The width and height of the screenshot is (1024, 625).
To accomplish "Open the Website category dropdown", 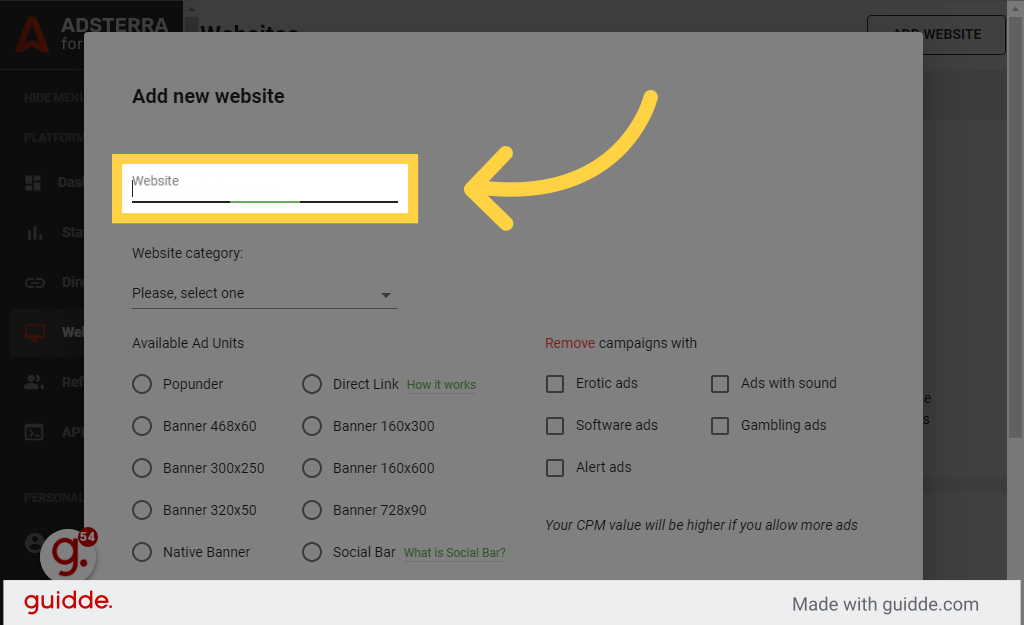I will 264,293.
